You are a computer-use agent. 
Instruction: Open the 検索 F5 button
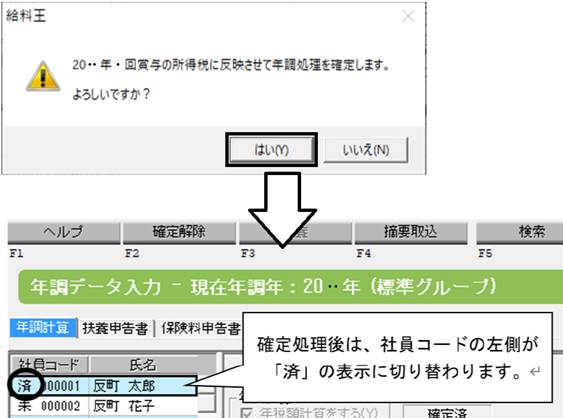[x=520, y=232]
